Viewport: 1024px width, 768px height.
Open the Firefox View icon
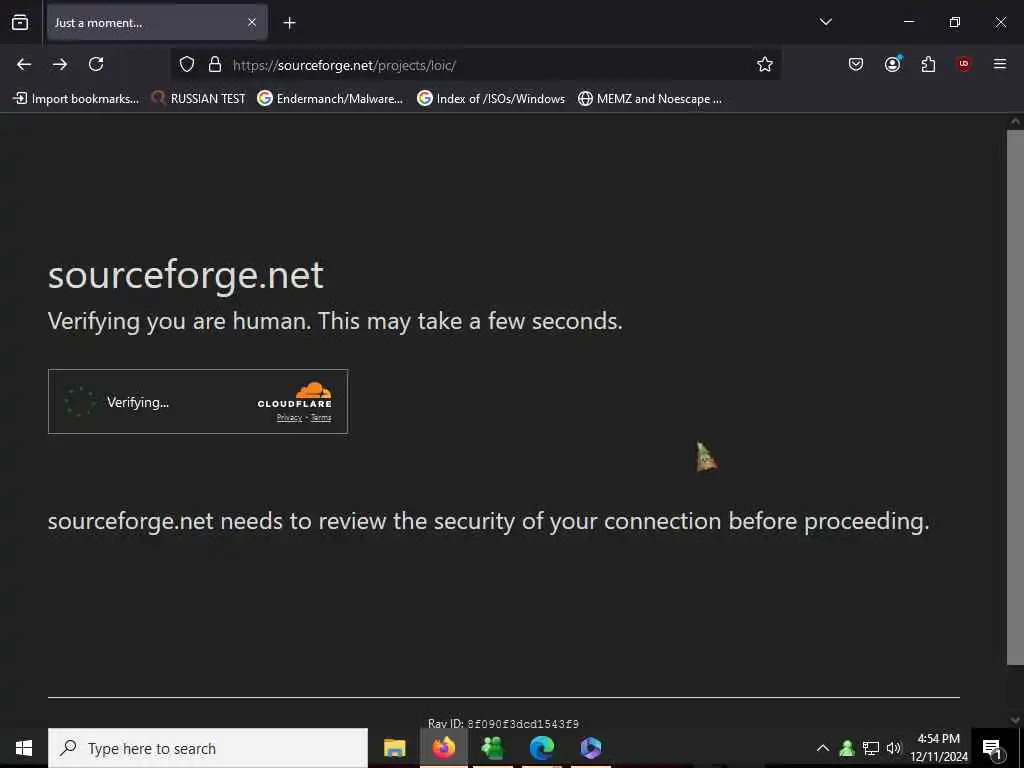click(20, 22)
